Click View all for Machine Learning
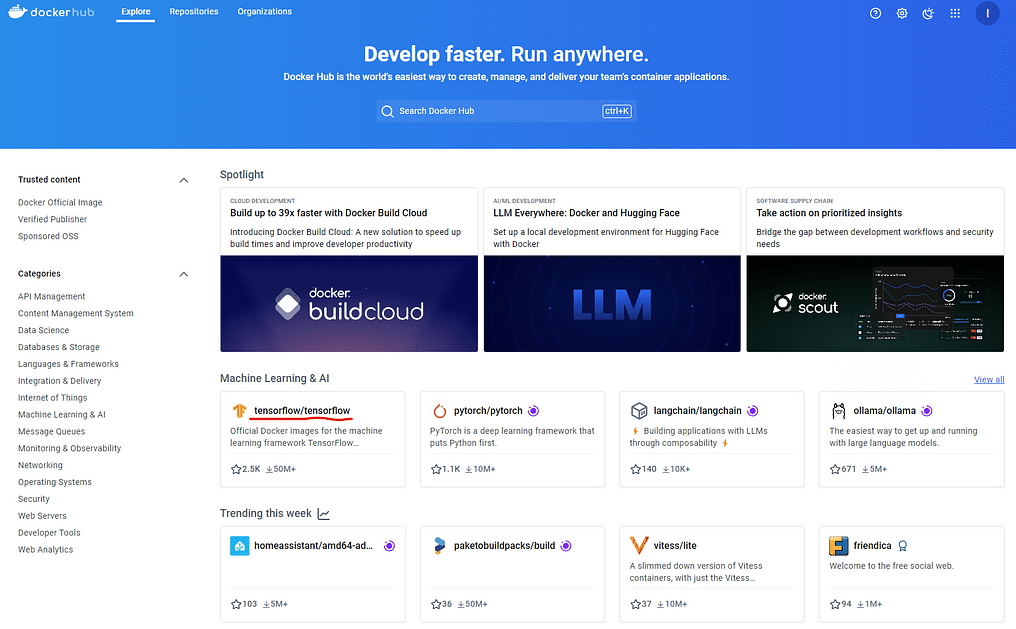 click(x=989, y=380)
